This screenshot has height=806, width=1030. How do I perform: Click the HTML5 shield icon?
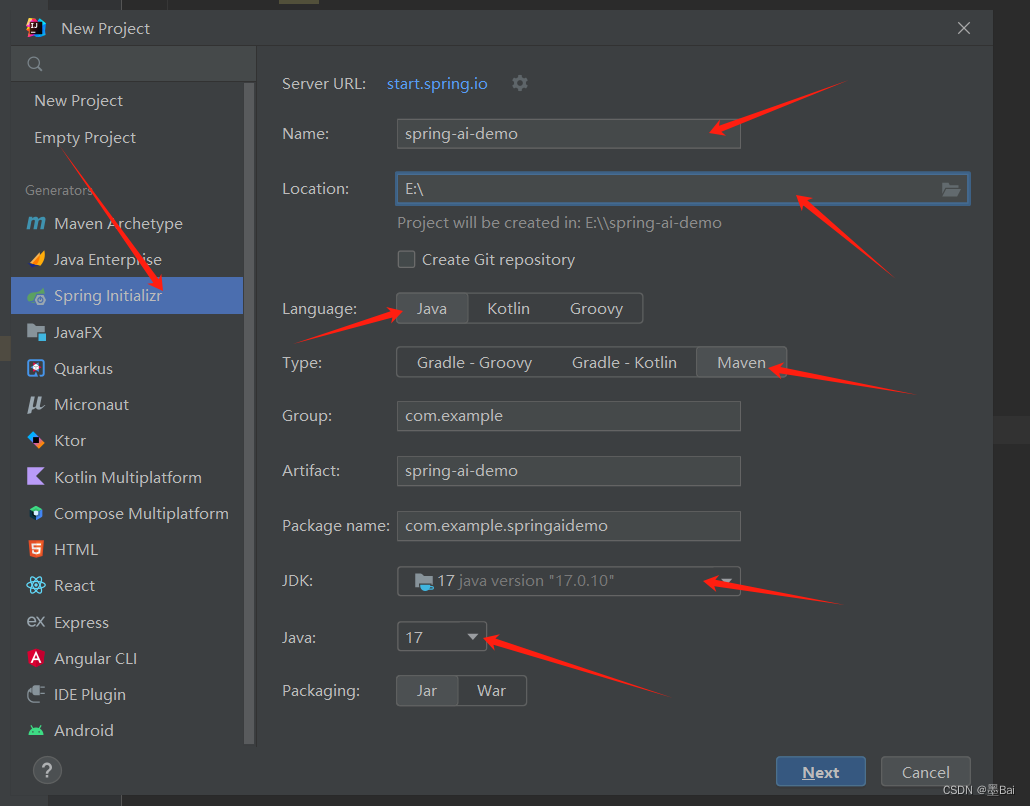coord(36,549)
